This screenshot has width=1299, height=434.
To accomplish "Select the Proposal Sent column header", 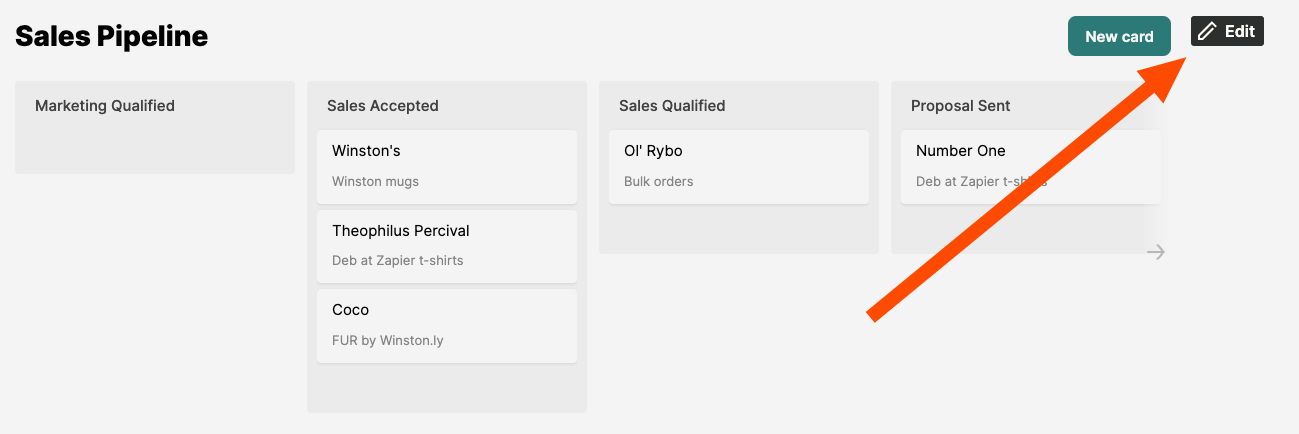I will point(961,105).
